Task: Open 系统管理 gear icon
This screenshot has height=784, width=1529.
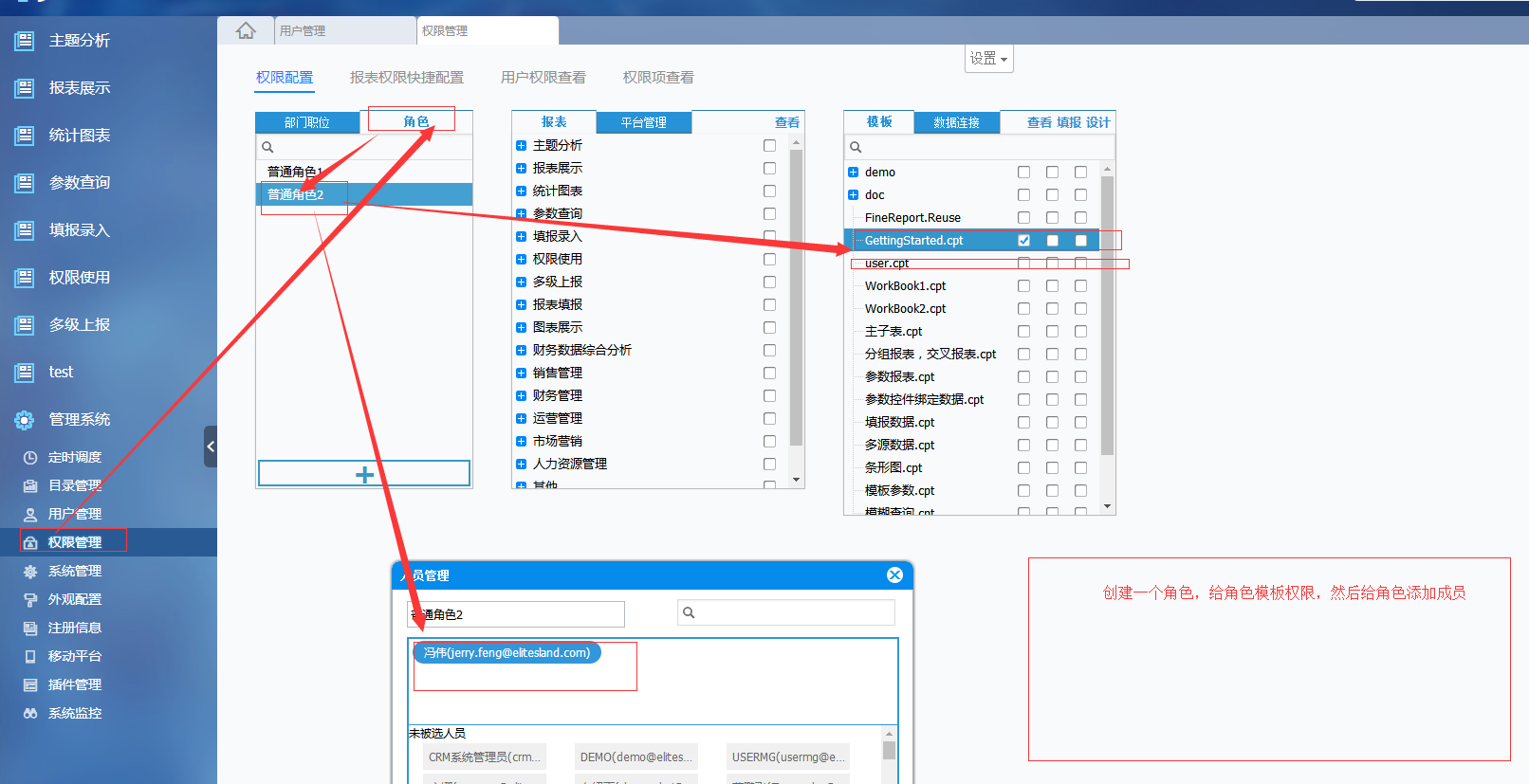Action: [30, 572]
